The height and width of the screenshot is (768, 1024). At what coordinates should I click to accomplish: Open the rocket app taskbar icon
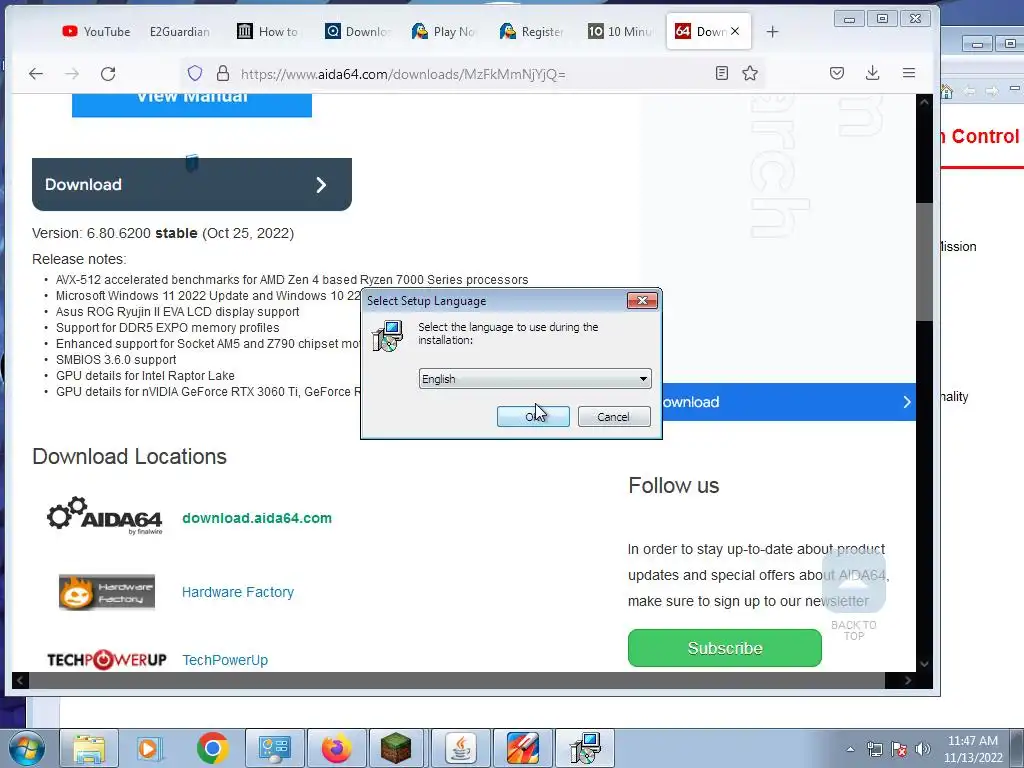522,748
